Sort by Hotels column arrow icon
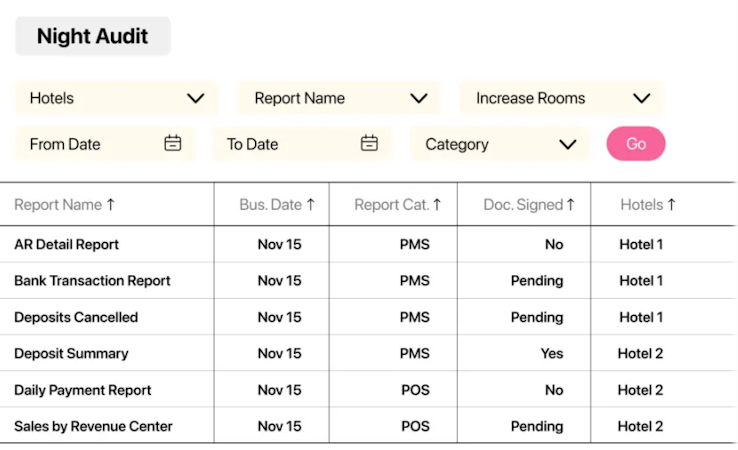Screen dimensions: 738x450 (671, 205)
